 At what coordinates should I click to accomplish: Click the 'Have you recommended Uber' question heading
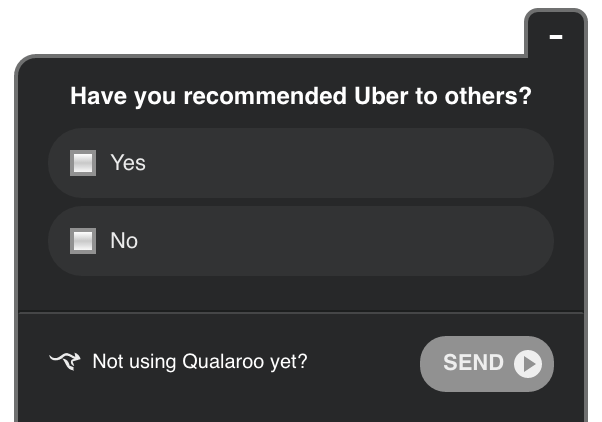pos(301,96)
